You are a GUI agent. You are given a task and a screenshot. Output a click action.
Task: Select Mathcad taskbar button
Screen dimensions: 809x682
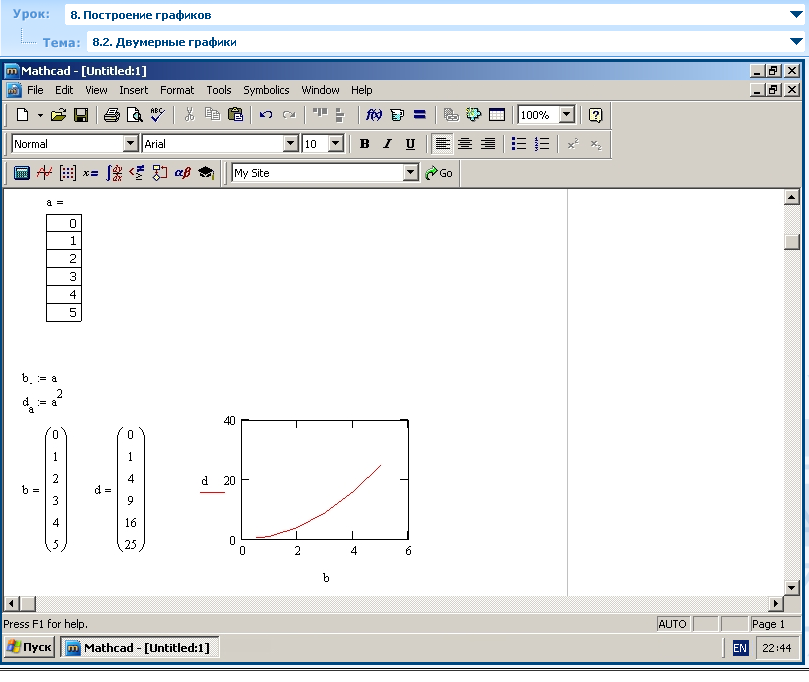coord(139,647)
